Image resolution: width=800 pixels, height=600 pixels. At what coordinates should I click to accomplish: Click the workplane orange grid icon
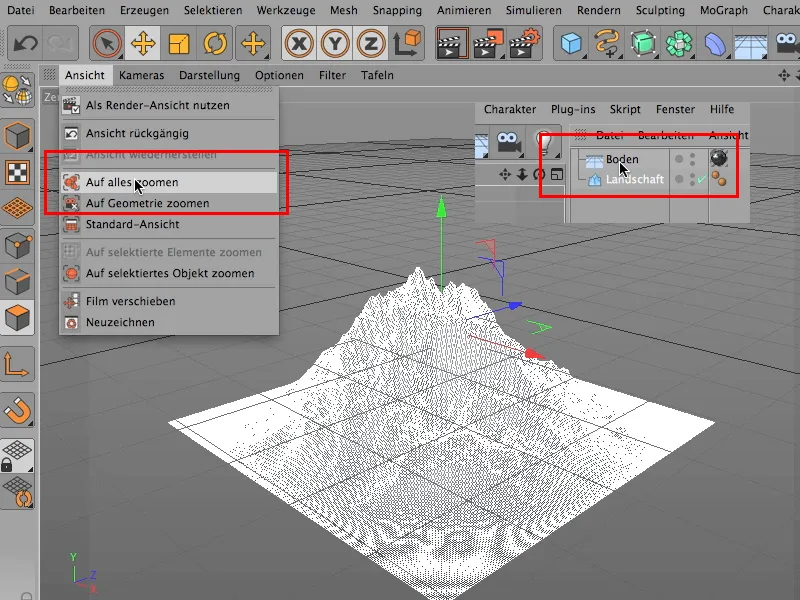tap(18, 208)
